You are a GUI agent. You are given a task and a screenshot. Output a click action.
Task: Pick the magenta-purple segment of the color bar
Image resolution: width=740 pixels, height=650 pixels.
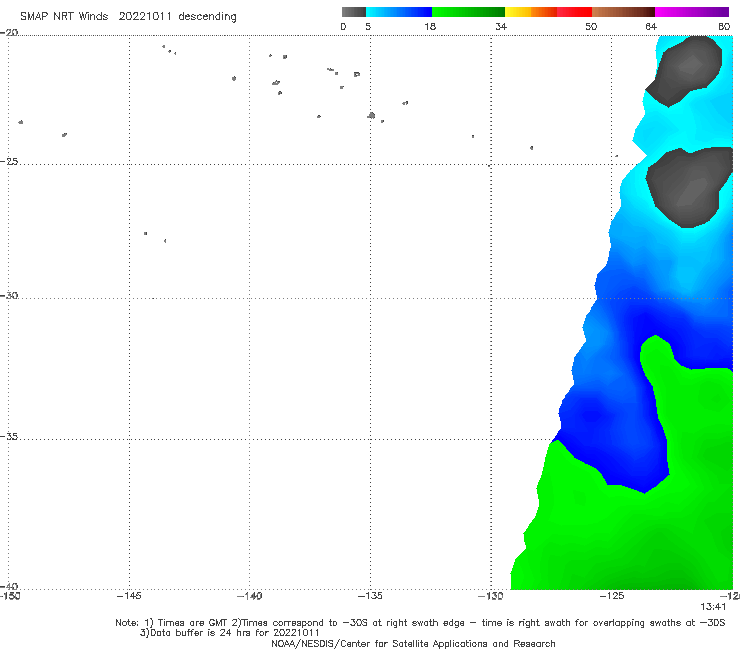692,12
